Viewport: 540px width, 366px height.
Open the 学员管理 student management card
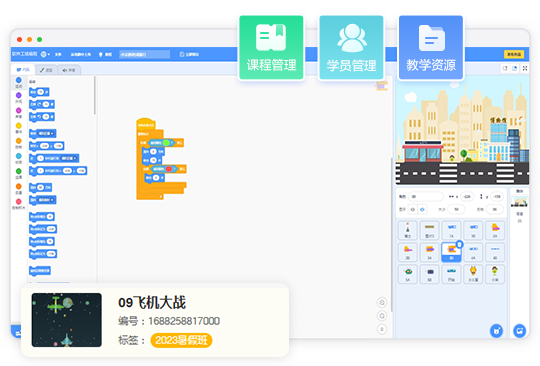(x=351, y=48)
